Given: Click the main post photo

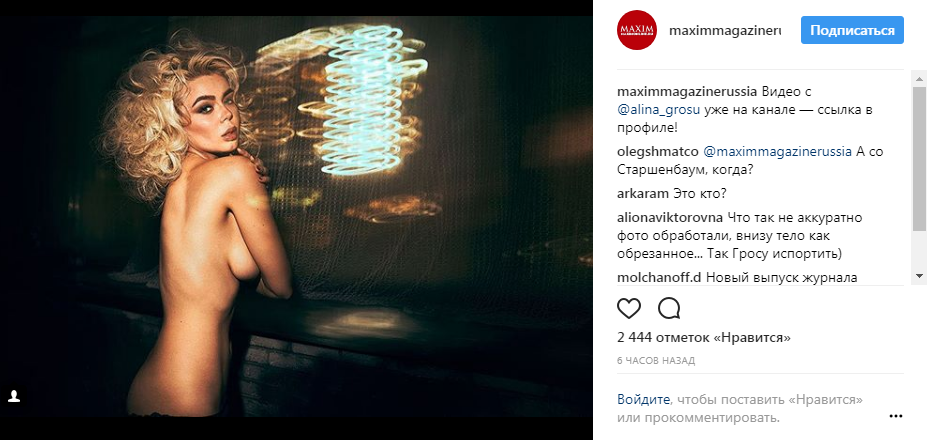Looking at the screenshot, I should [x=296, y=216].
